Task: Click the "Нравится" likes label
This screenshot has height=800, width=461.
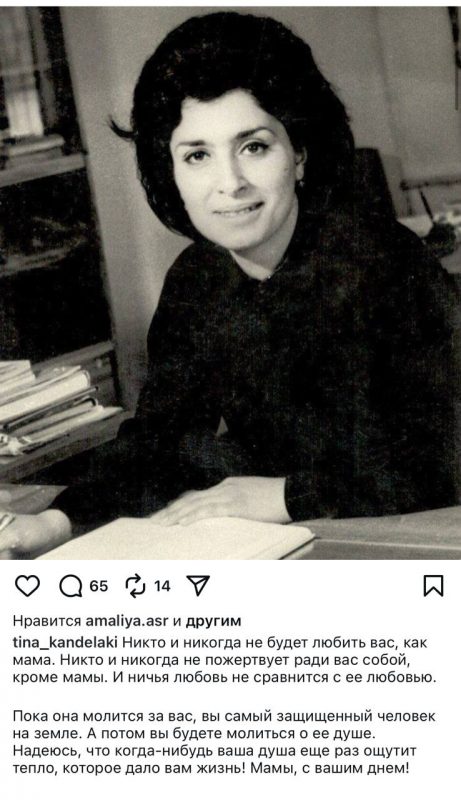Action: click(x=47, y=621)
